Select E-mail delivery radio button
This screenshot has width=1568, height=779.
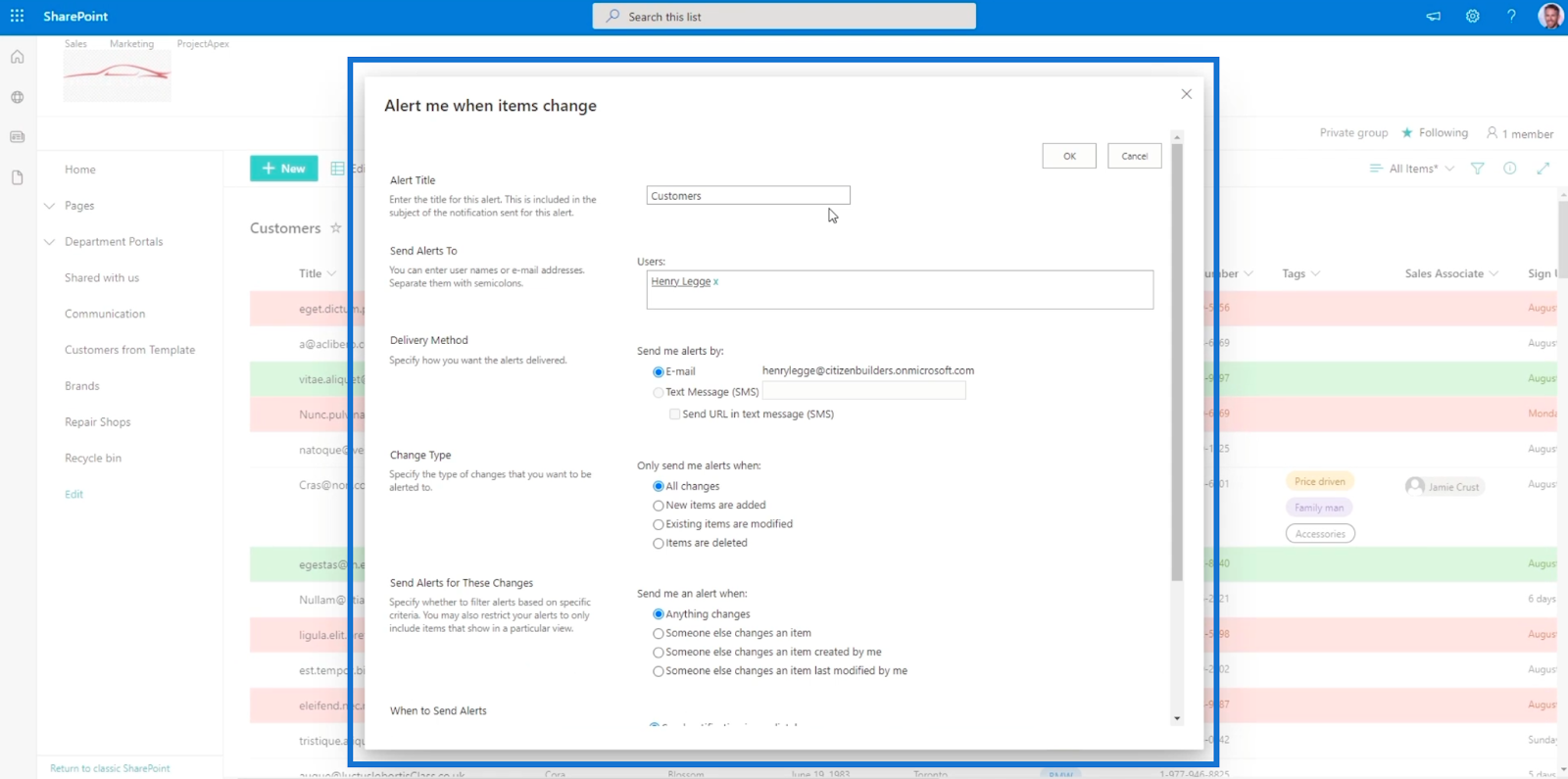[x=658, y=372]
